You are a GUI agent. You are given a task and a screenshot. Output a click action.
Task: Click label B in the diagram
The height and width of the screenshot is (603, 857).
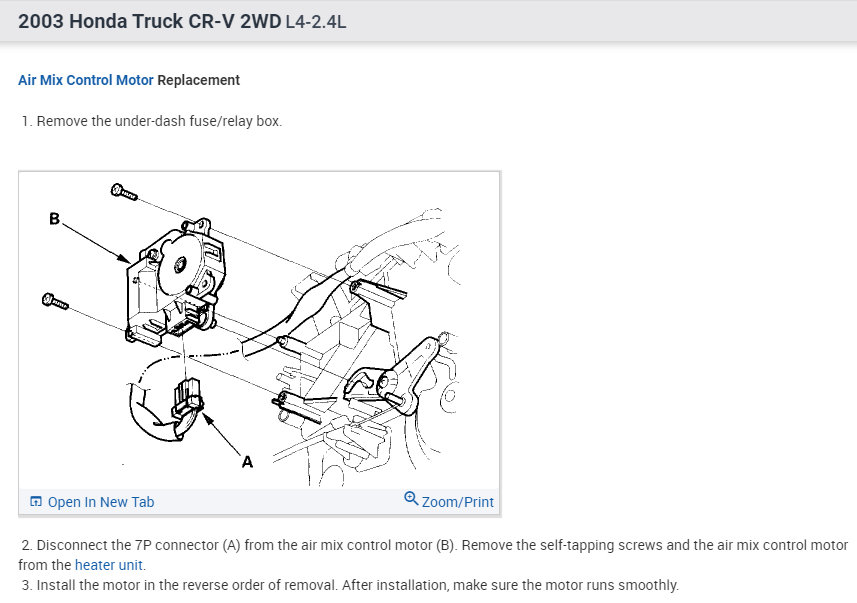pos(54,219)
